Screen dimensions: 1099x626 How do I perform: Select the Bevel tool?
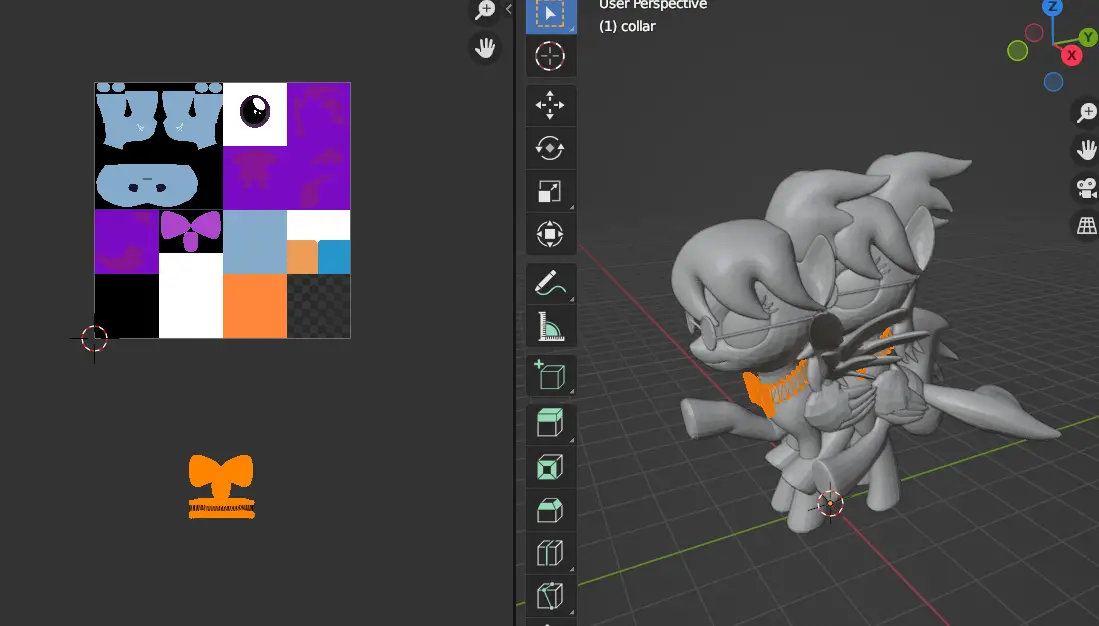pyautogui.click(x=550, y=510)
